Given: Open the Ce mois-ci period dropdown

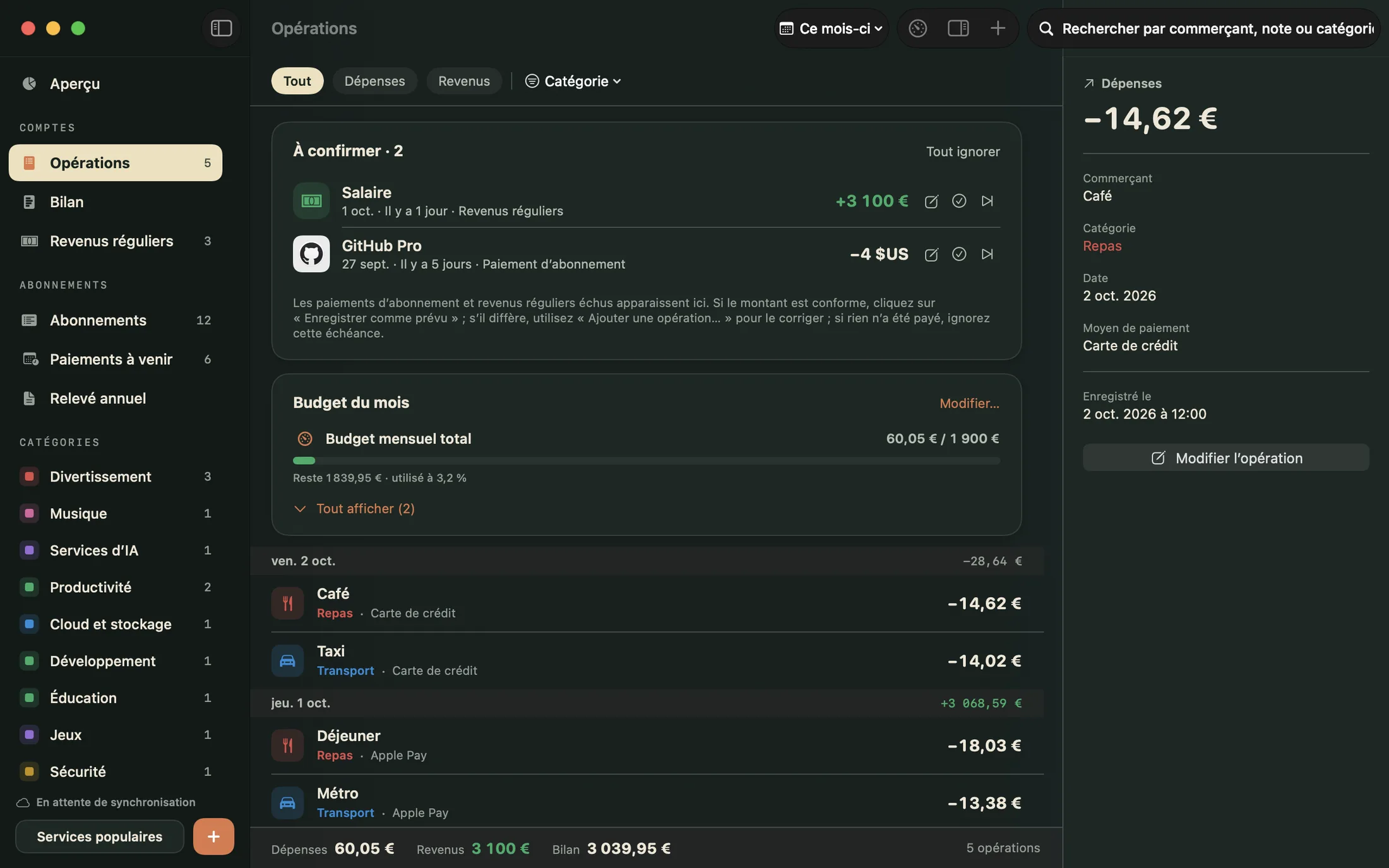Looking at the screenshot, I should (831, 28).
